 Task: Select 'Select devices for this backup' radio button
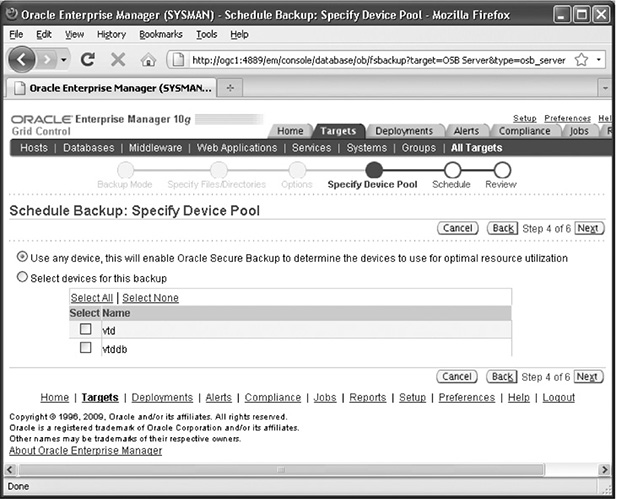point(22,277)
